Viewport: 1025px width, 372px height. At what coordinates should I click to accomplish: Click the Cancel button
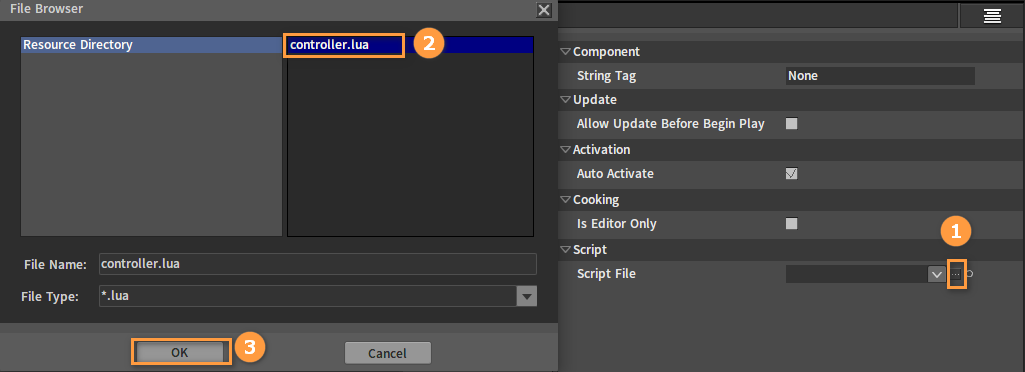pyautogui.click(x=388, y=353)
